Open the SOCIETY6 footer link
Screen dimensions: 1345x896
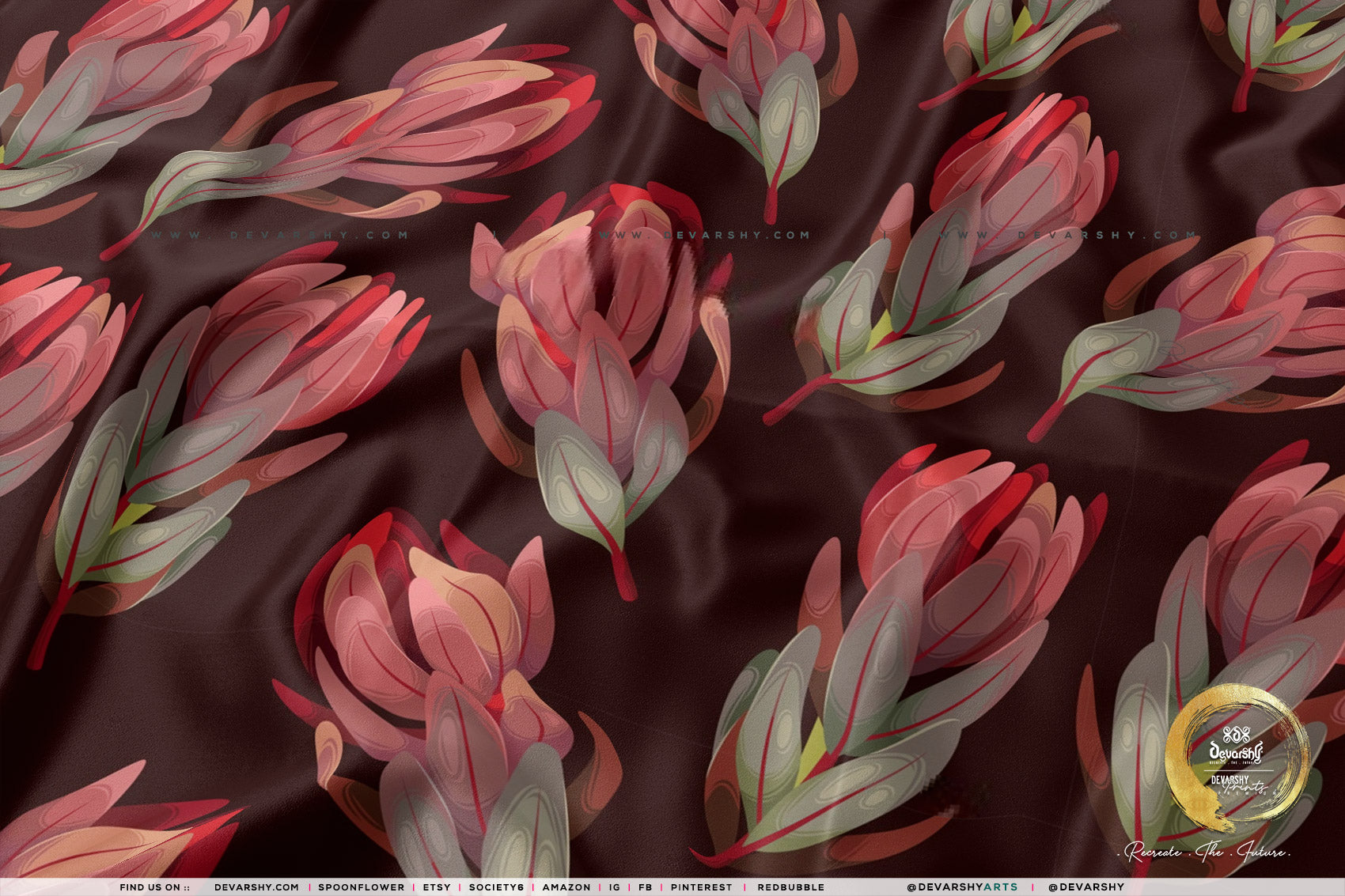[496, 887]
